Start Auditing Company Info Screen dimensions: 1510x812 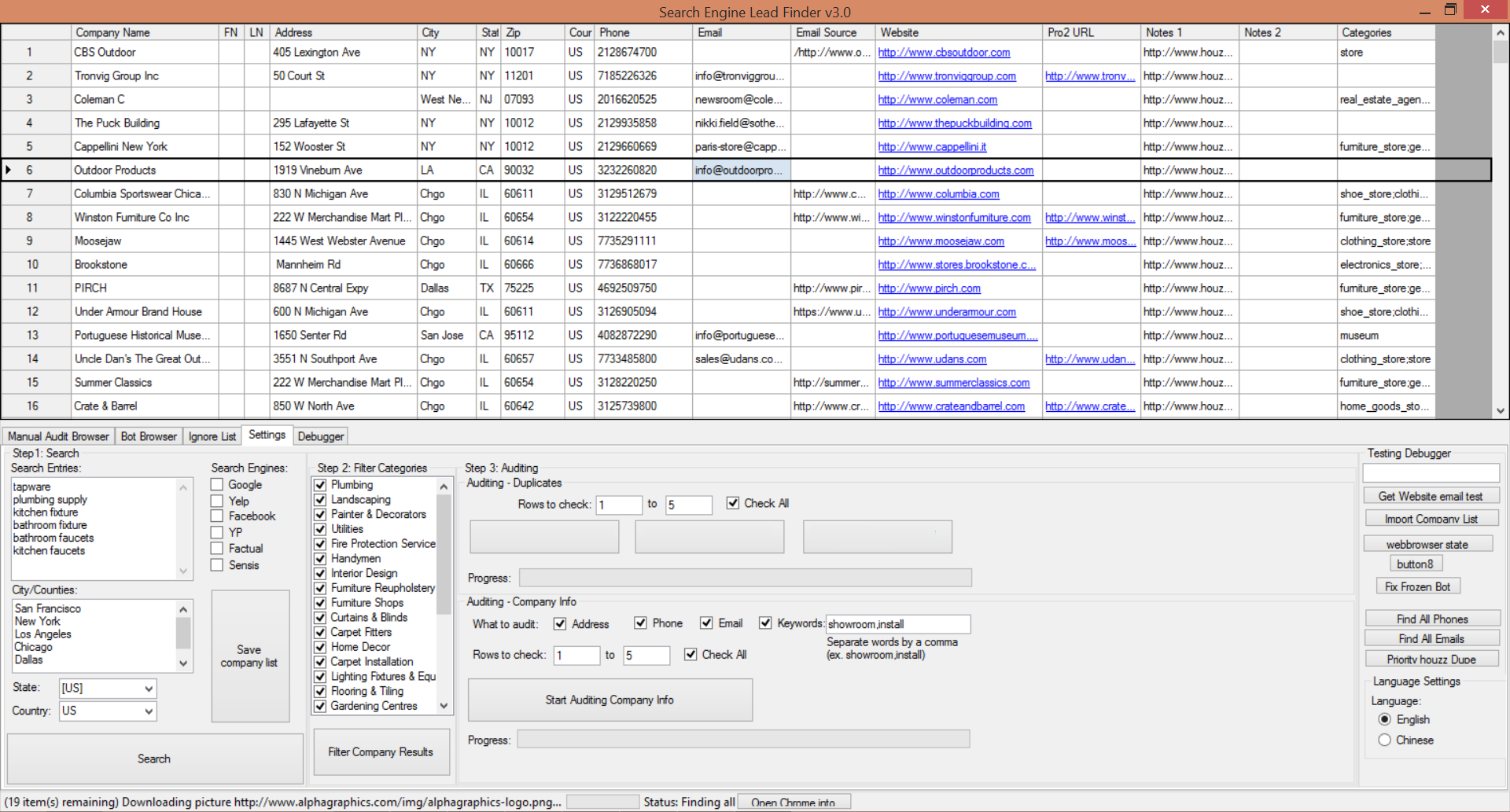[610, 700]
